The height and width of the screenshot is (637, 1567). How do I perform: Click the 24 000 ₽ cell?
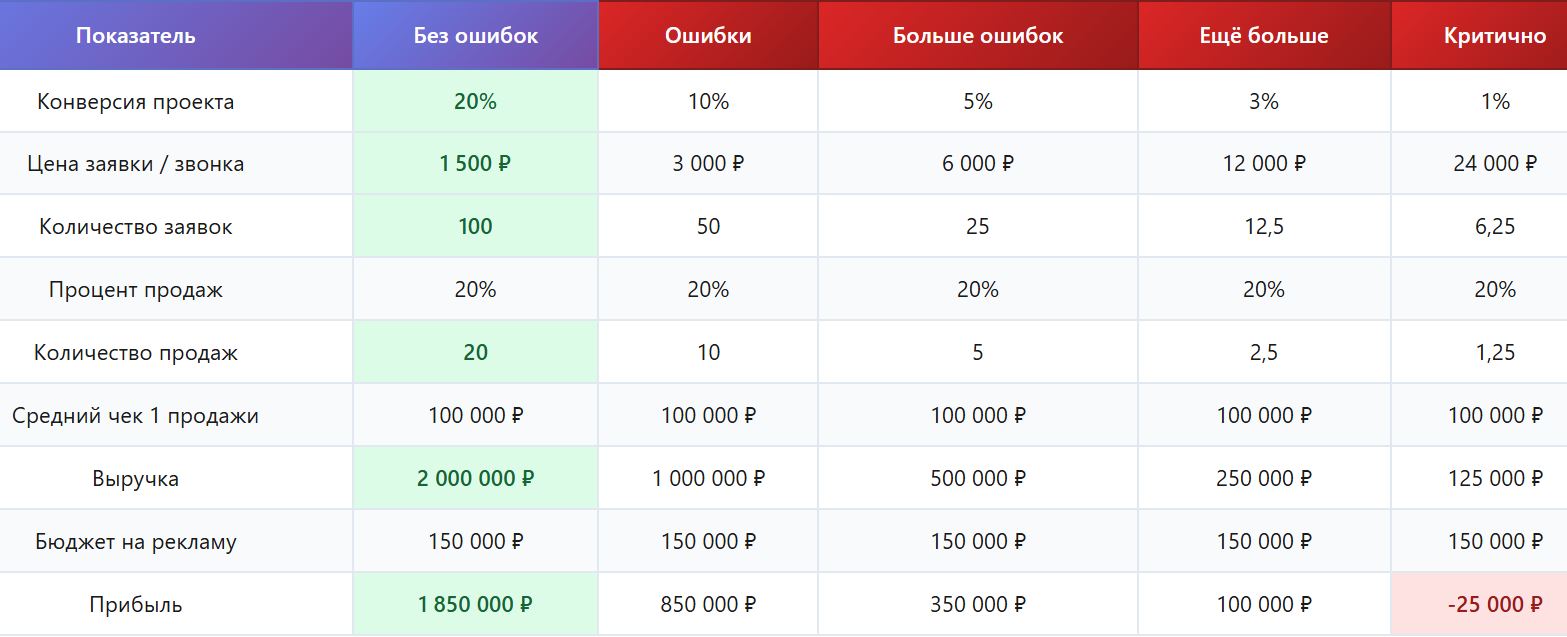click(1494, 164)
